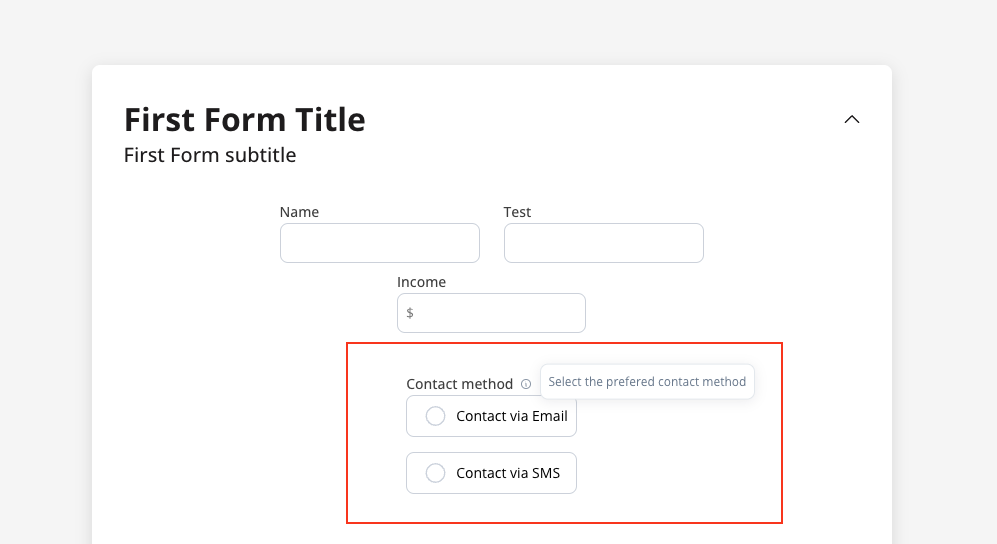Click the Contact via SMS label text

click(507, 473)
